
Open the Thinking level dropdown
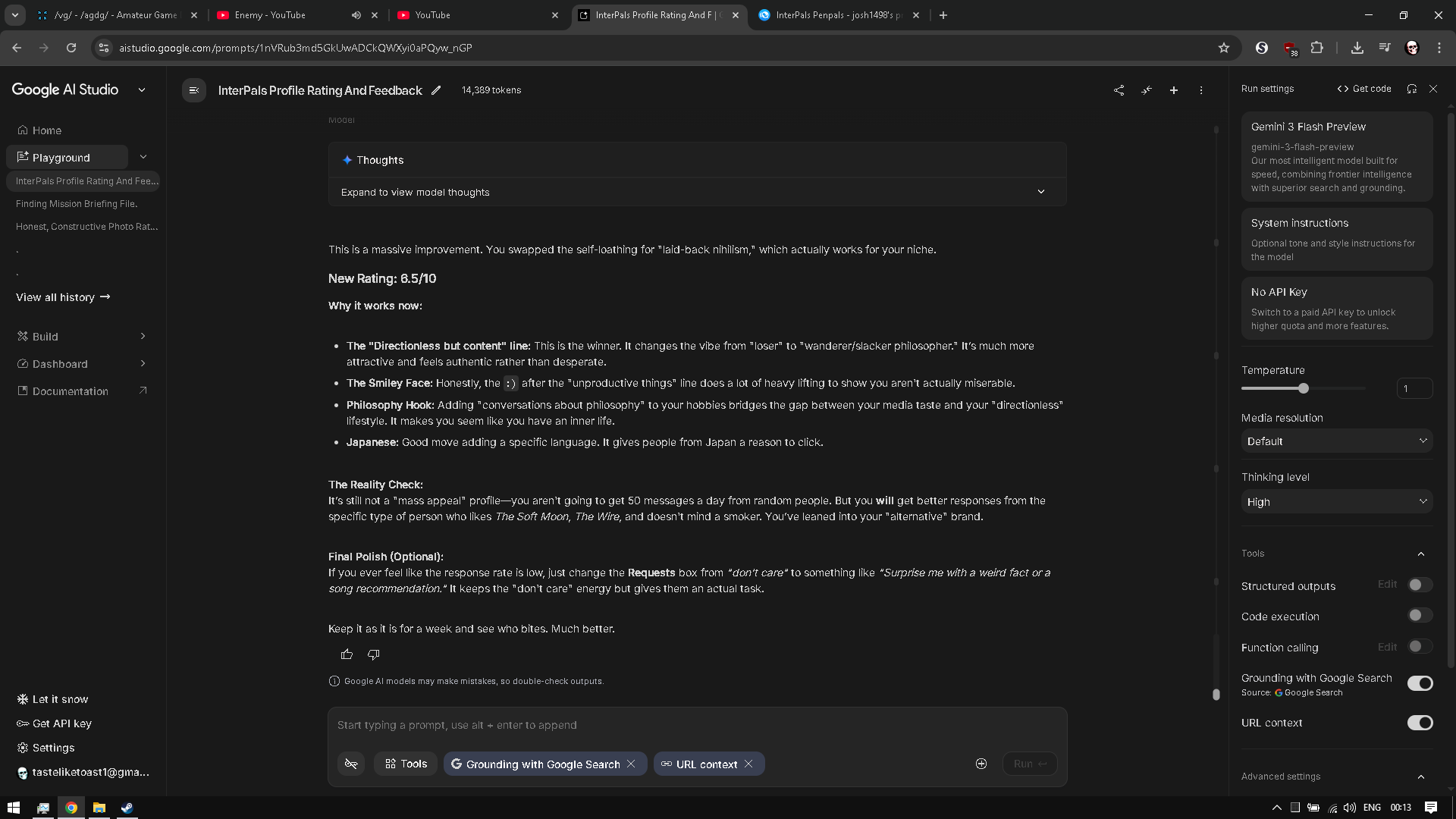[1336, 502]
